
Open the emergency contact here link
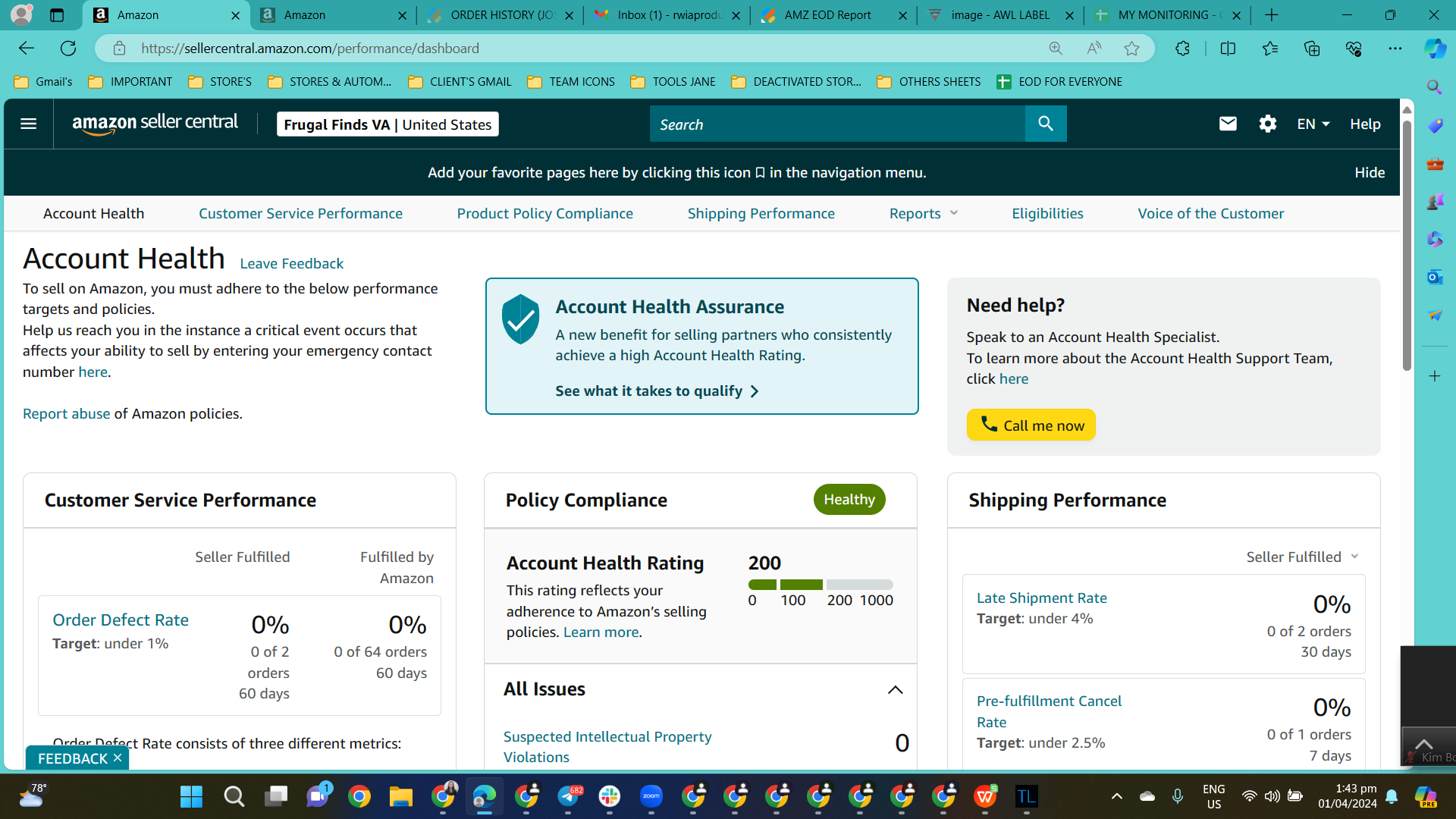93,372
